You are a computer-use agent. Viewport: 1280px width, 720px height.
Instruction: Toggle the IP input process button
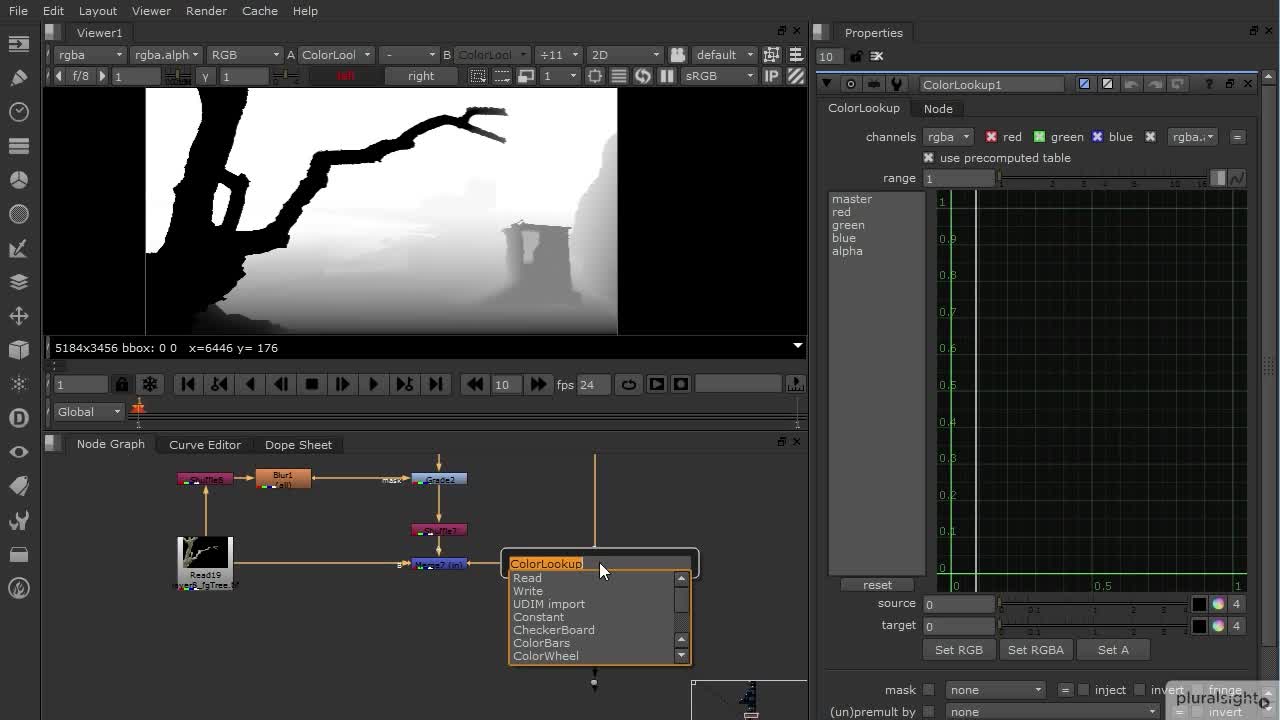[x=771, y=76]
